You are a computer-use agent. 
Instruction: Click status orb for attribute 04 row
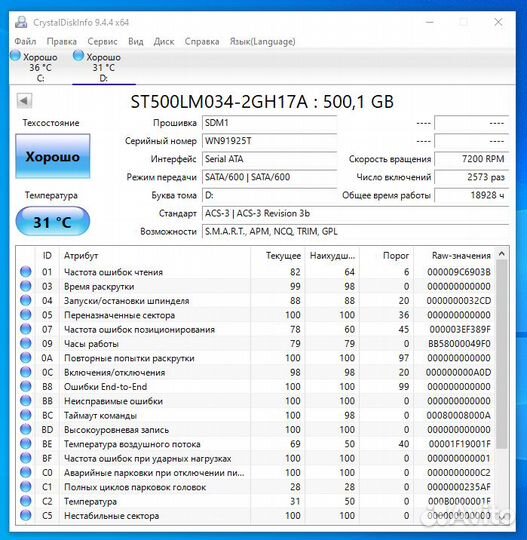[x=25, y=301]
